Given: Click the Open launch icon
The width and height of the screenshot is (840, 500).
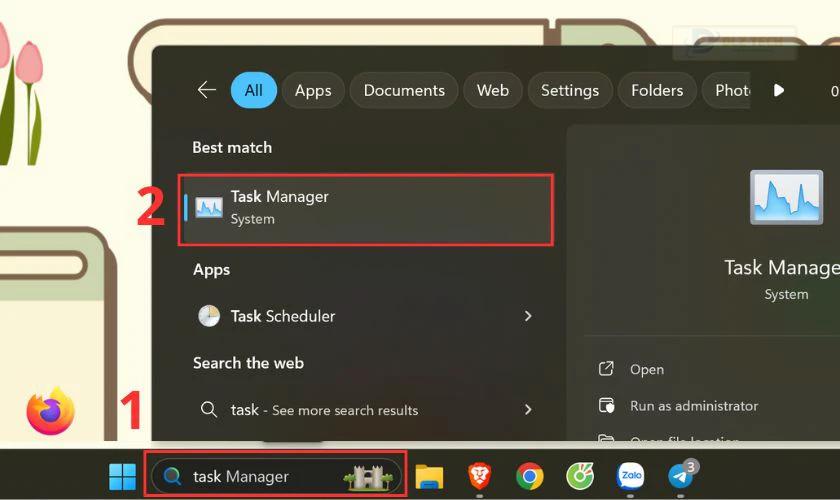Looking at the screenshot, I should (x=606, y=368).
